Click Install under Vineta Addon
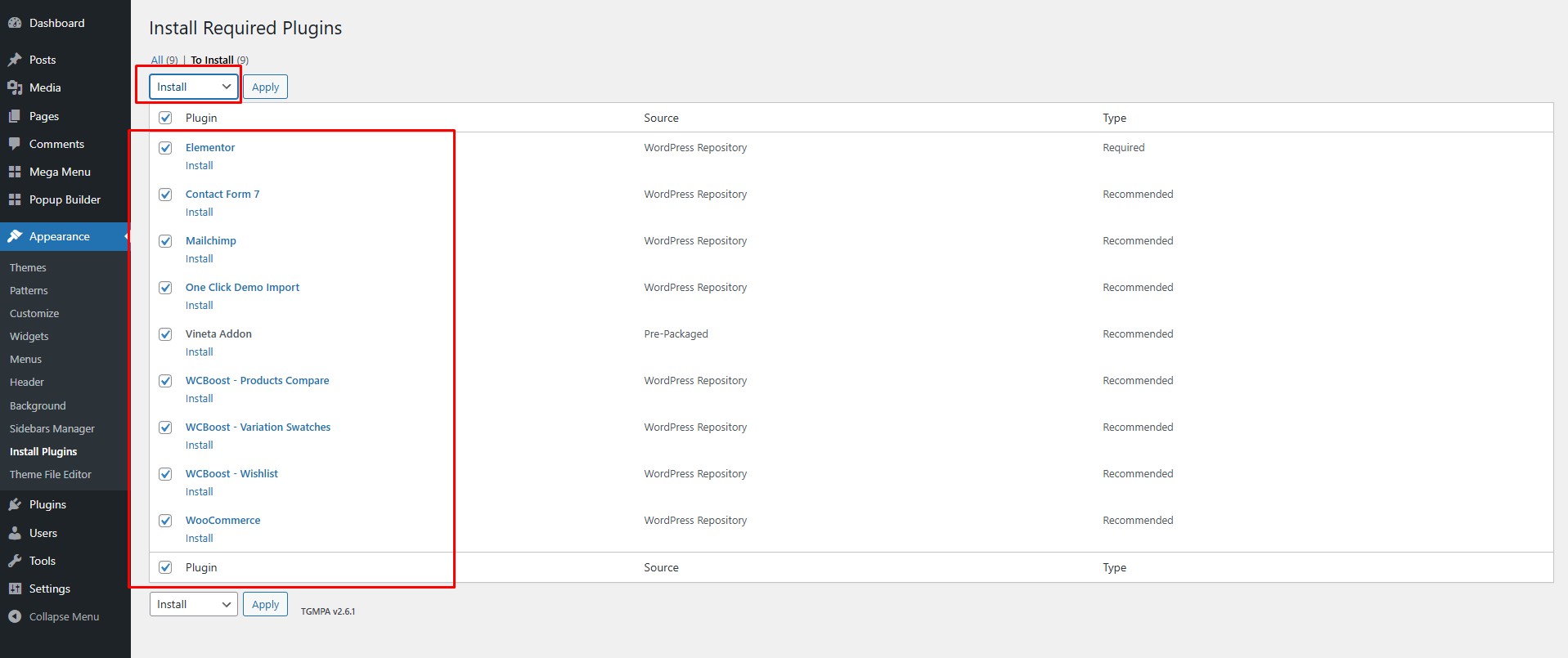 point(200,351)
